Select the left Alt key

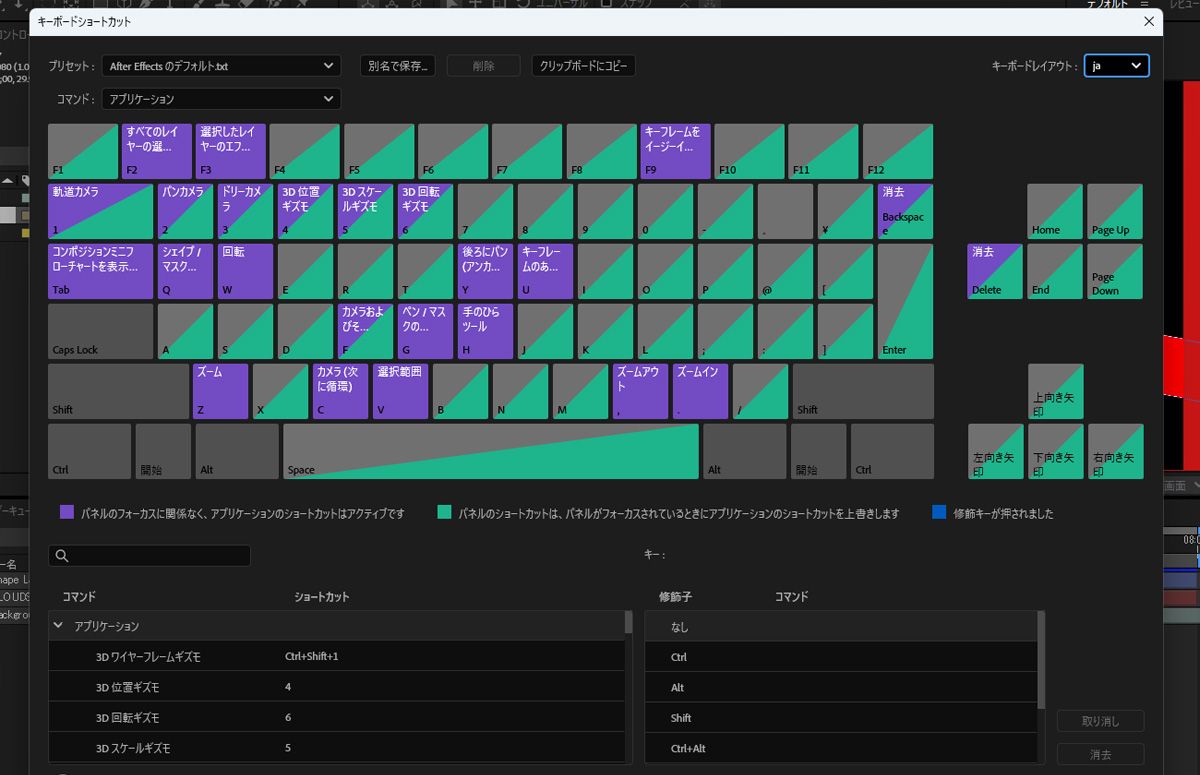(238, 451)
